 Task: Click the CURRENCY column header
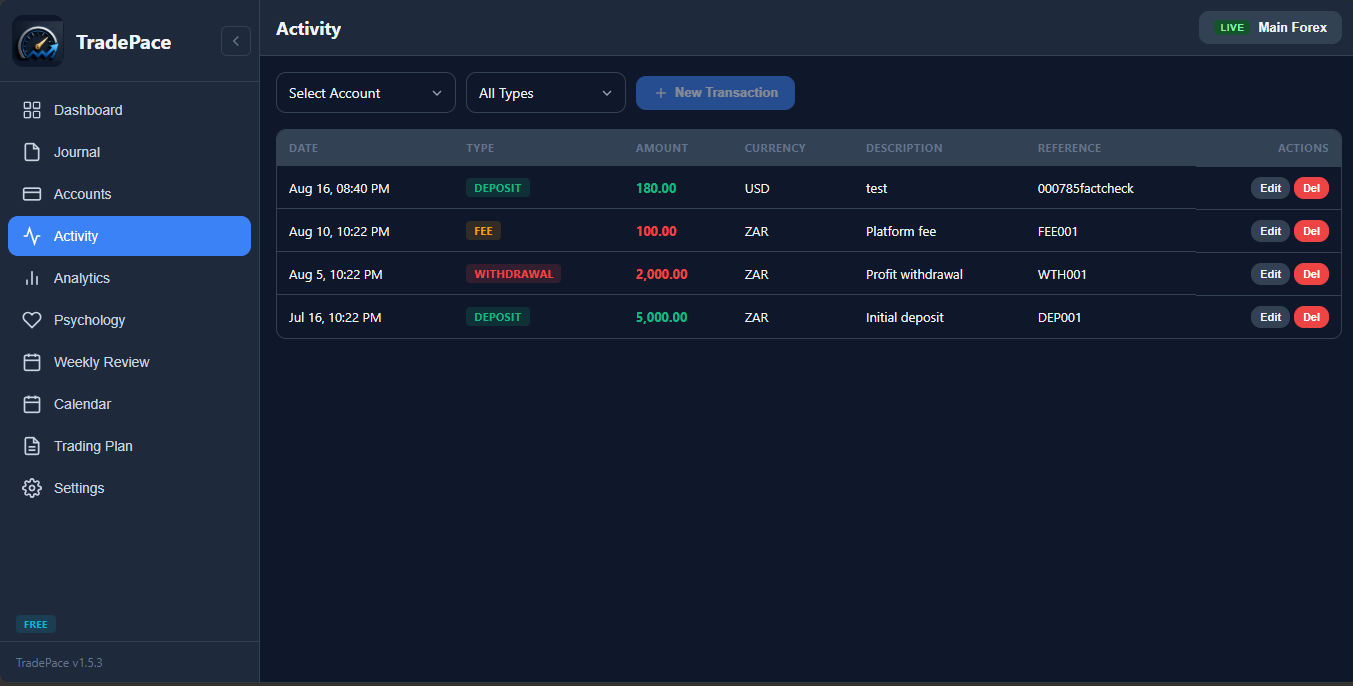[775, 148]
